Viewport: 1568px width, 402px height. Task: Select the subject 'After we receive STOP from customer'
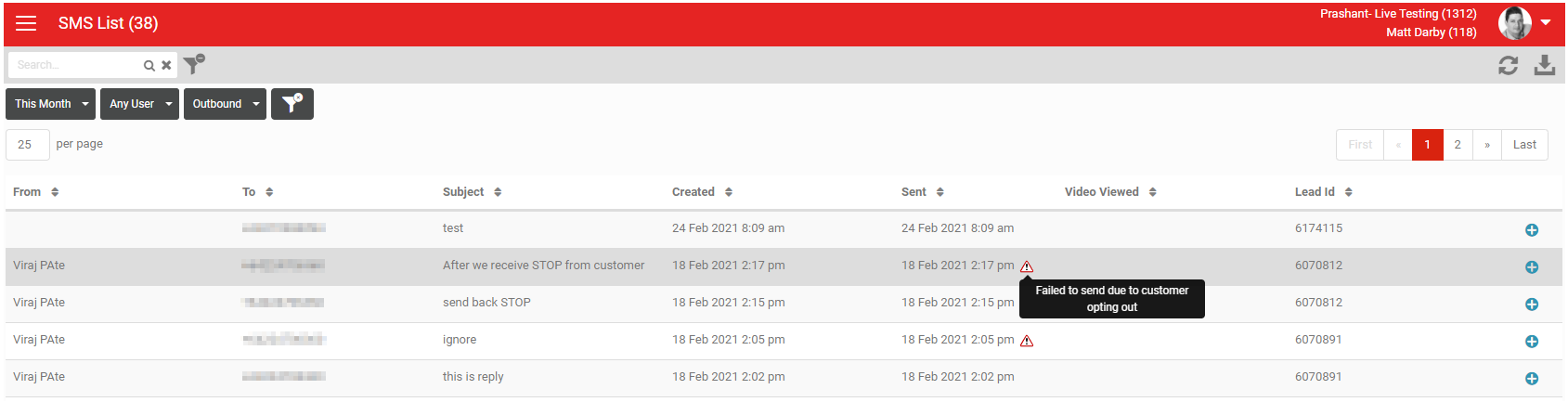tap(543, 266)
